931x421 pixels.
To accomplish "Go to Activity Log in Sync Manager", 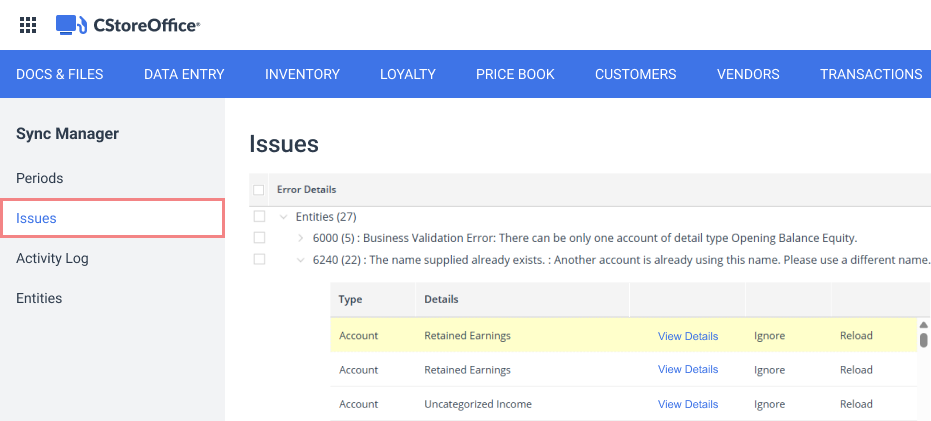I will point(52,258).
